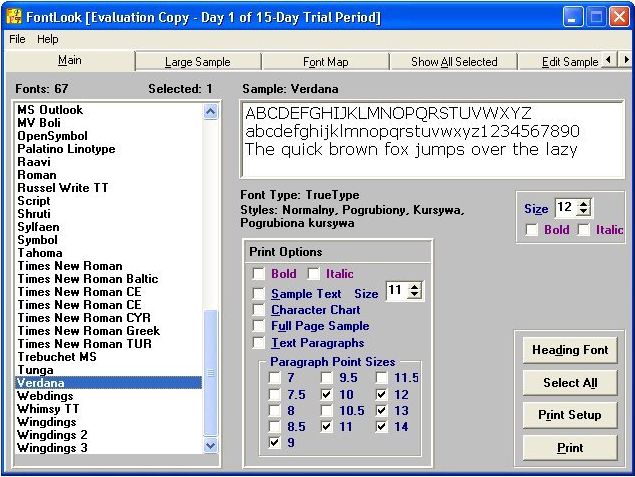Select Trebuchet MS font
The image size is (635, 477).
109,357
